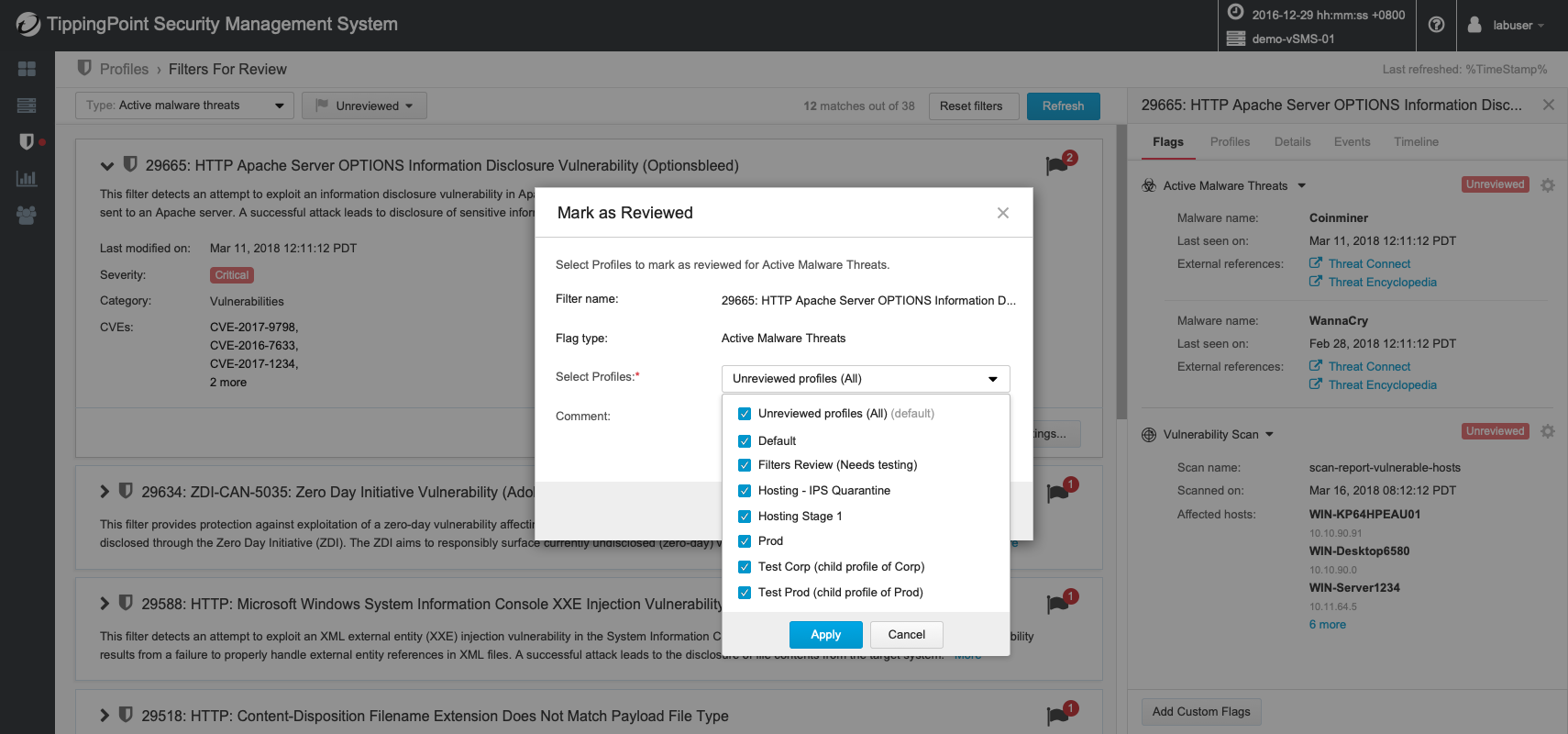Click the blue Refresh button

coord(1063,106)
